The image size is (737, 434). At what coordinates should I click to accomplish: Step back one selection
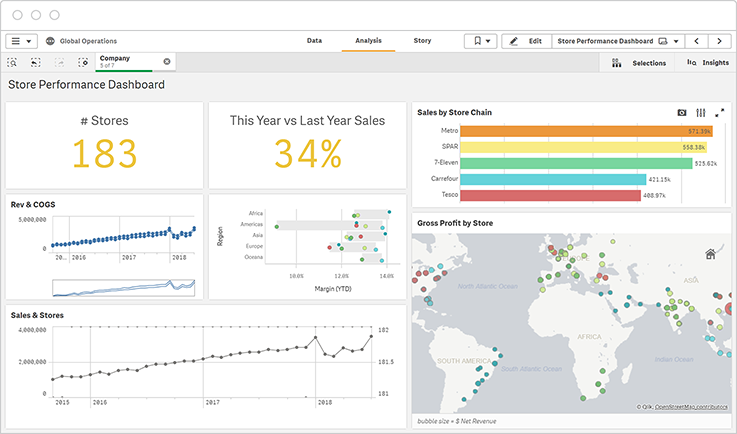tap(36, 62)
